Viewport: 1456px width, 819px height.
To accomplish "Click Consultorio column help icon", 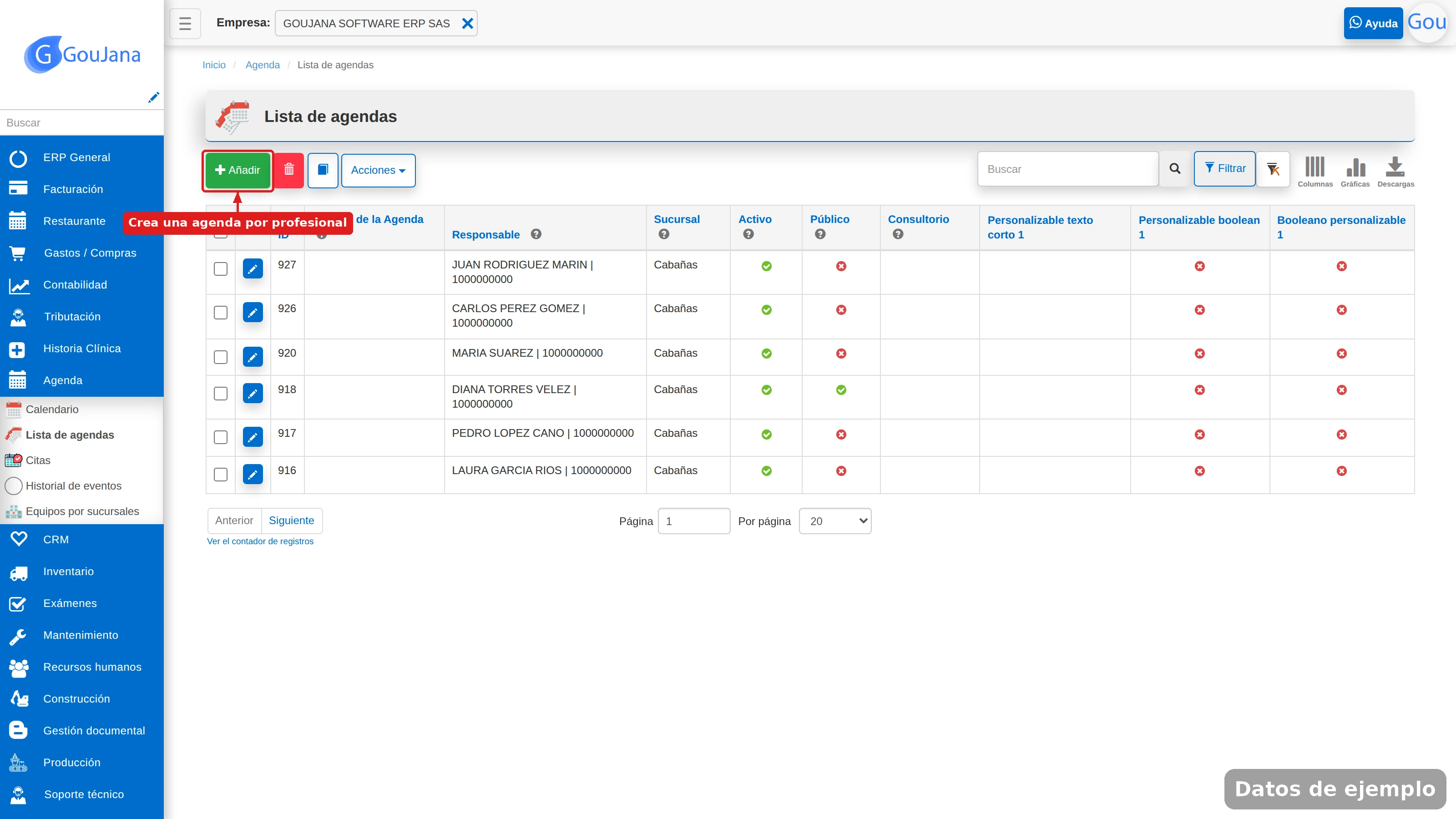I will 898,234.
